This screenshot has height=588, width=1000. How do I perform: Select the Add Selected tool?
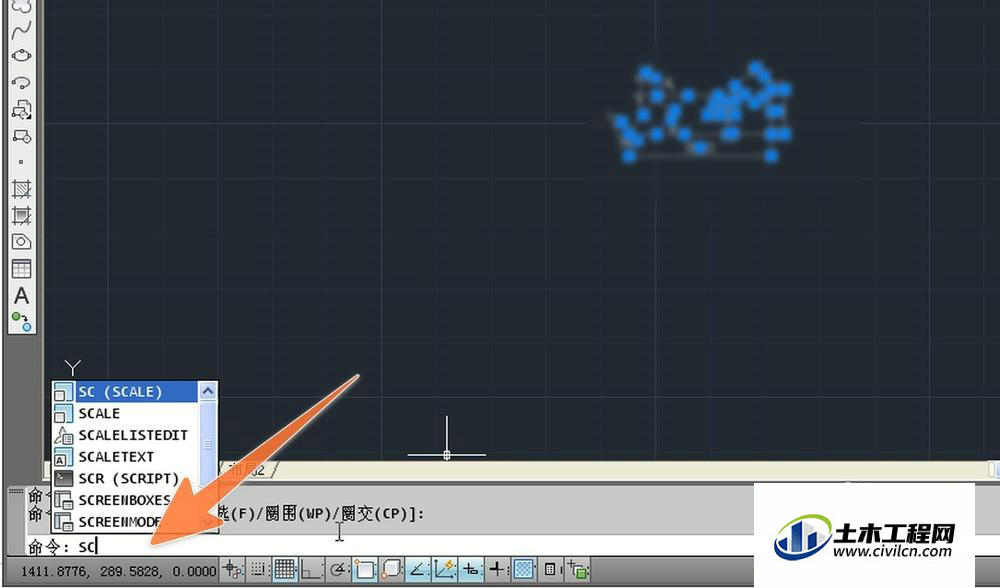click(x=22, y=321)
